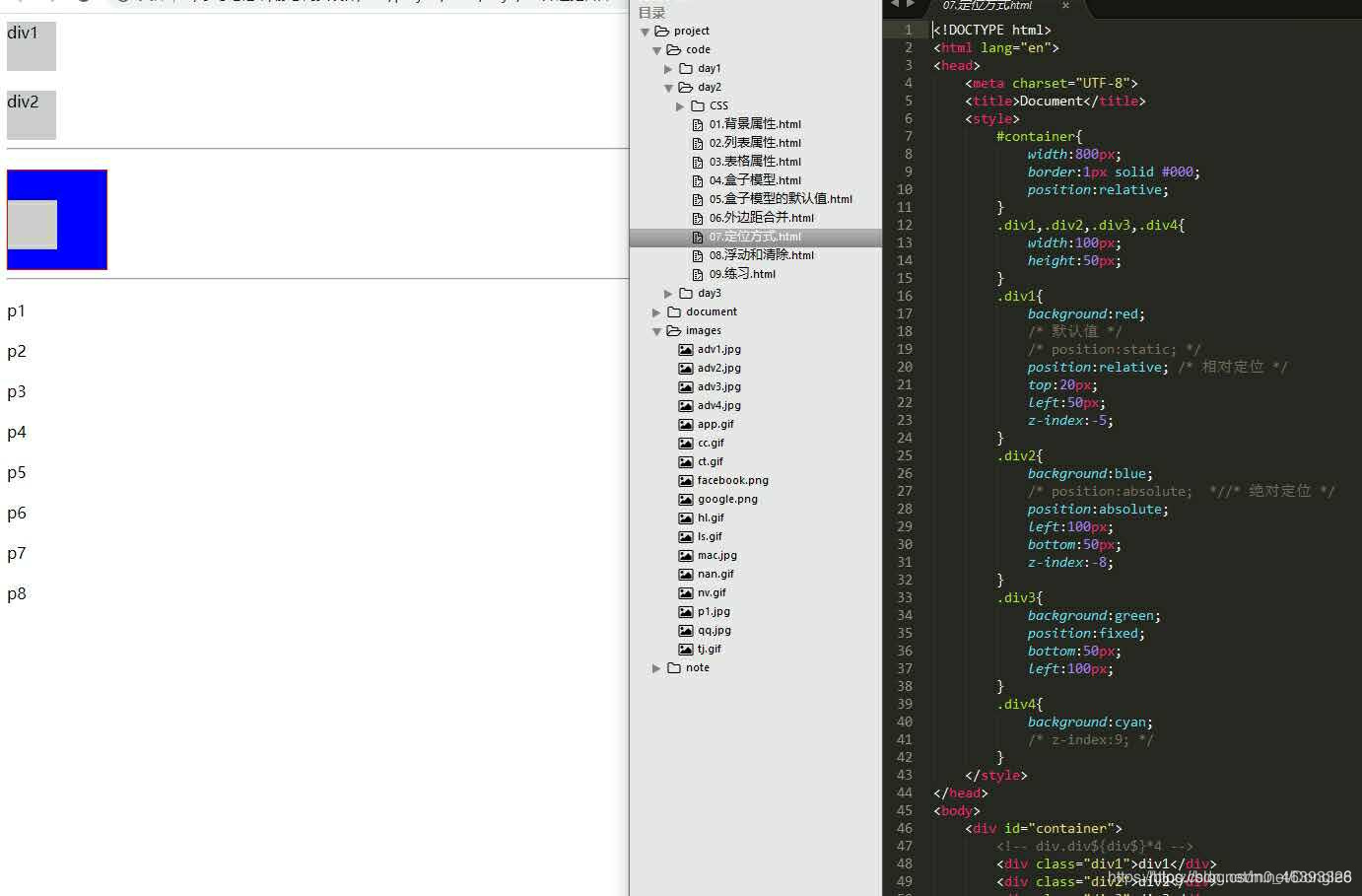The image size is (1362, 896).
Task: Click line number 20 in editor gutter
Action: click(x=904, y=367)
